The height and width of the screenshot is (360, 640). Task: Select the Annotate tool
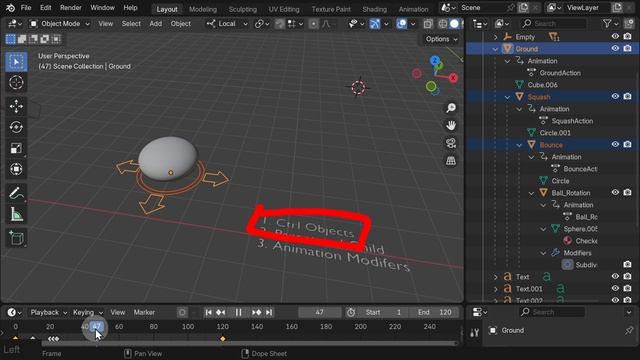16,193
